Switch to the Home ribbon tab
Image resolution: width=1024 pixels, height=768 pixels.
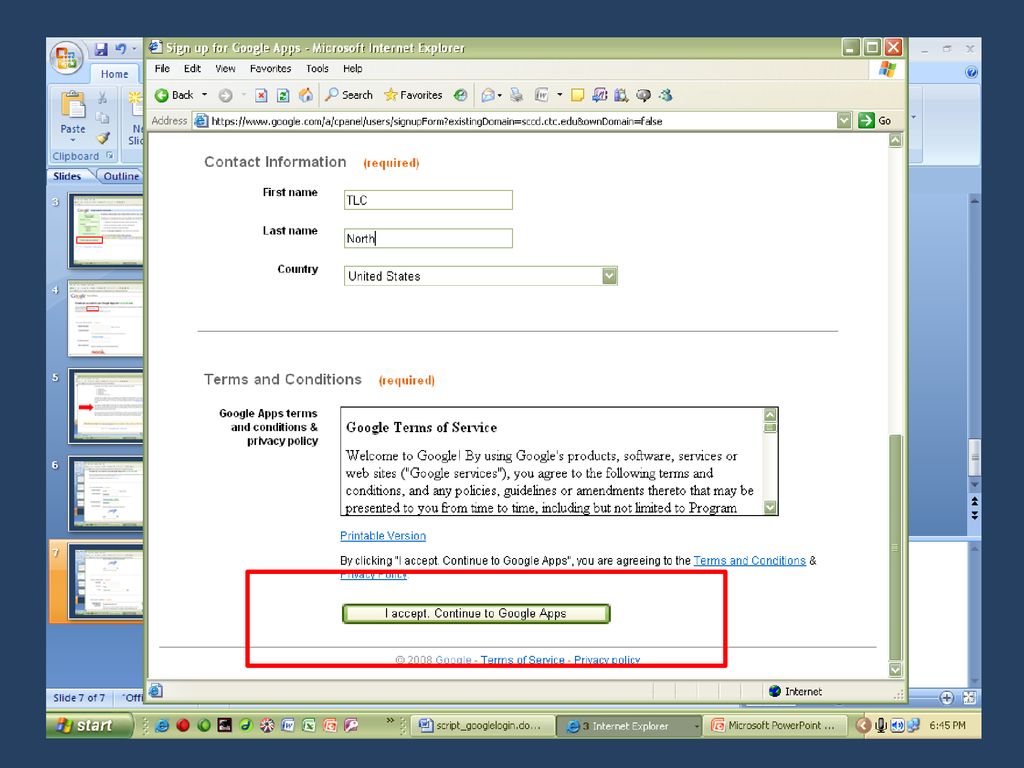114,74
